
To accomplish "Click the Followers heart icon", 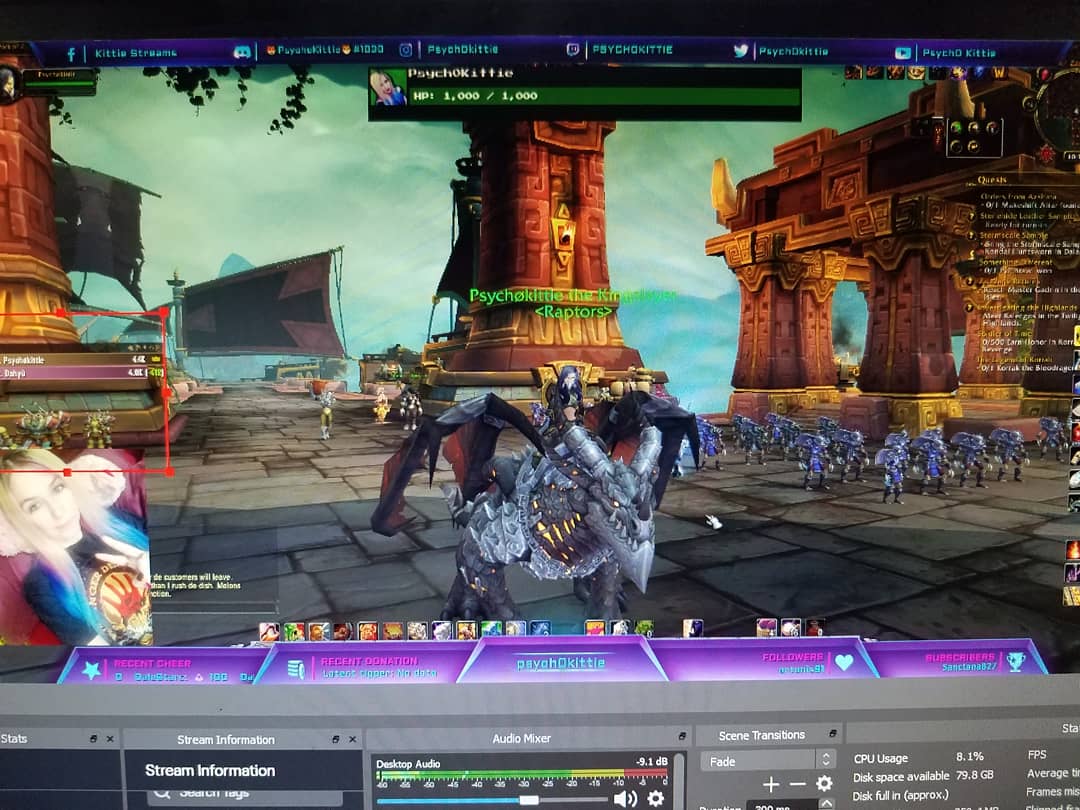I will pos(844,662).
